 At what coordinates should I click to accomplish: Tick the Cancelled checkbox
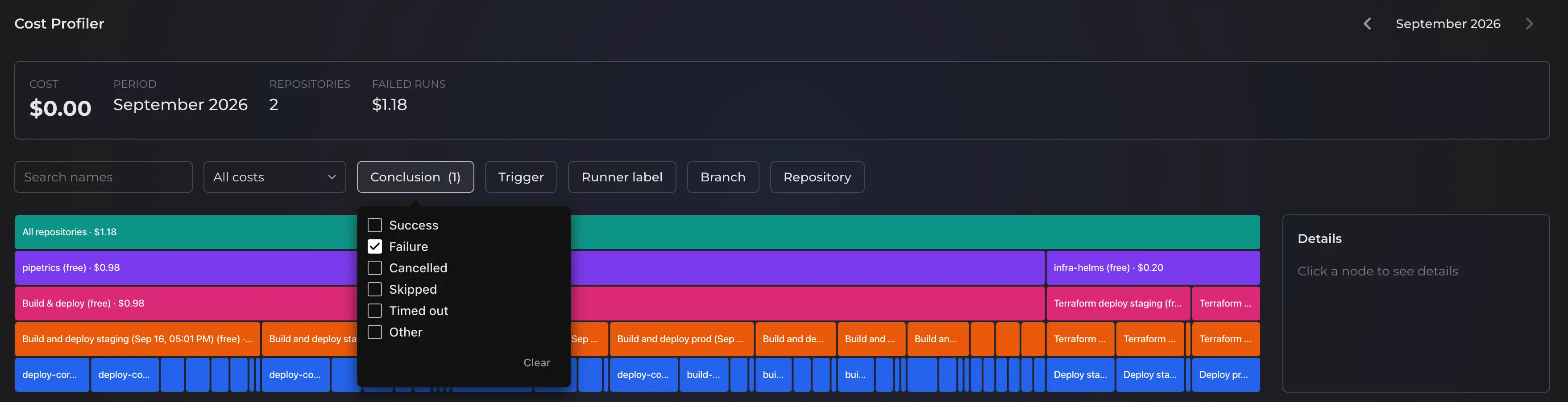[x=375, y=267]
